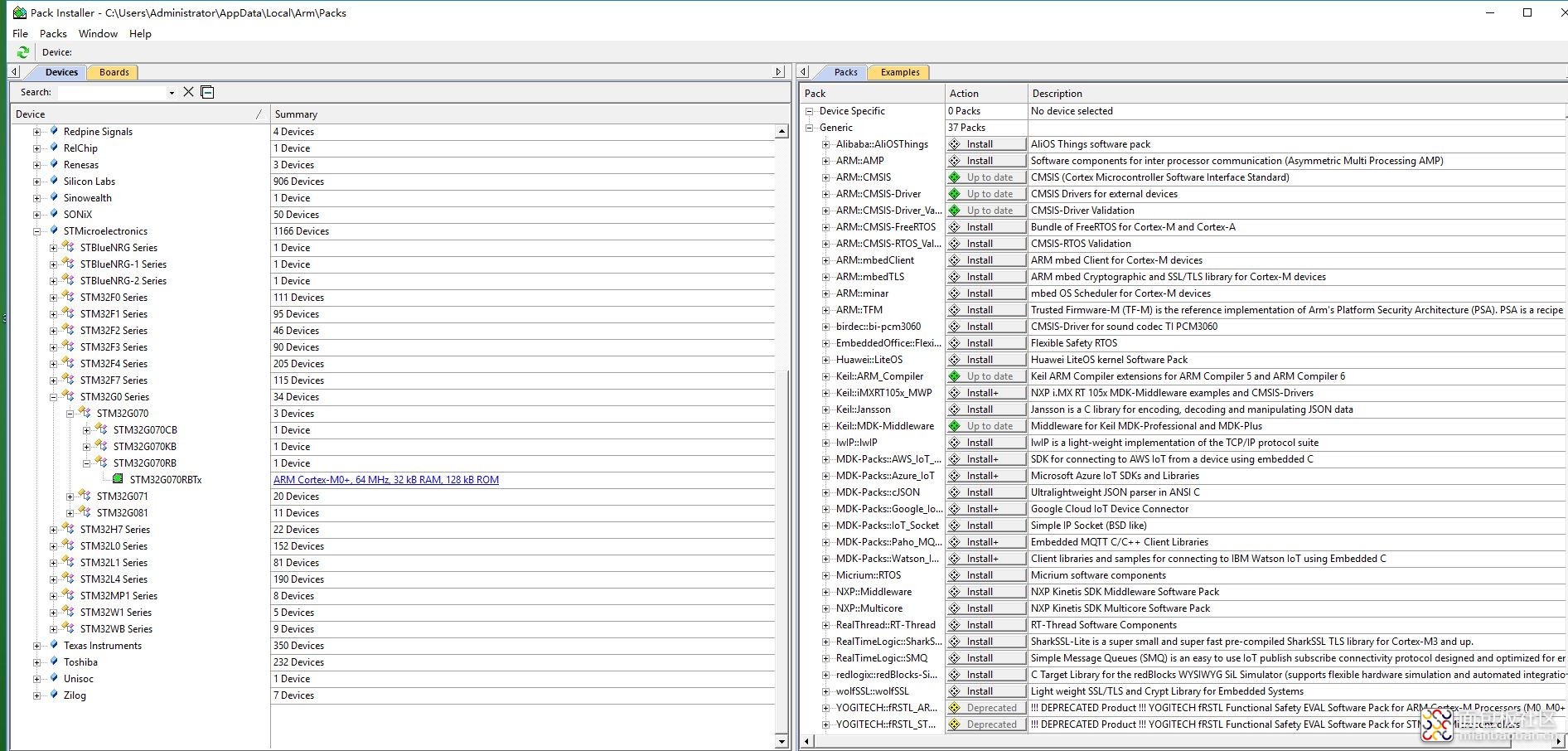The image size is (1568, 751).
Task: Select the STM32G070RBTx chip icon
Action: click(118, 479)
